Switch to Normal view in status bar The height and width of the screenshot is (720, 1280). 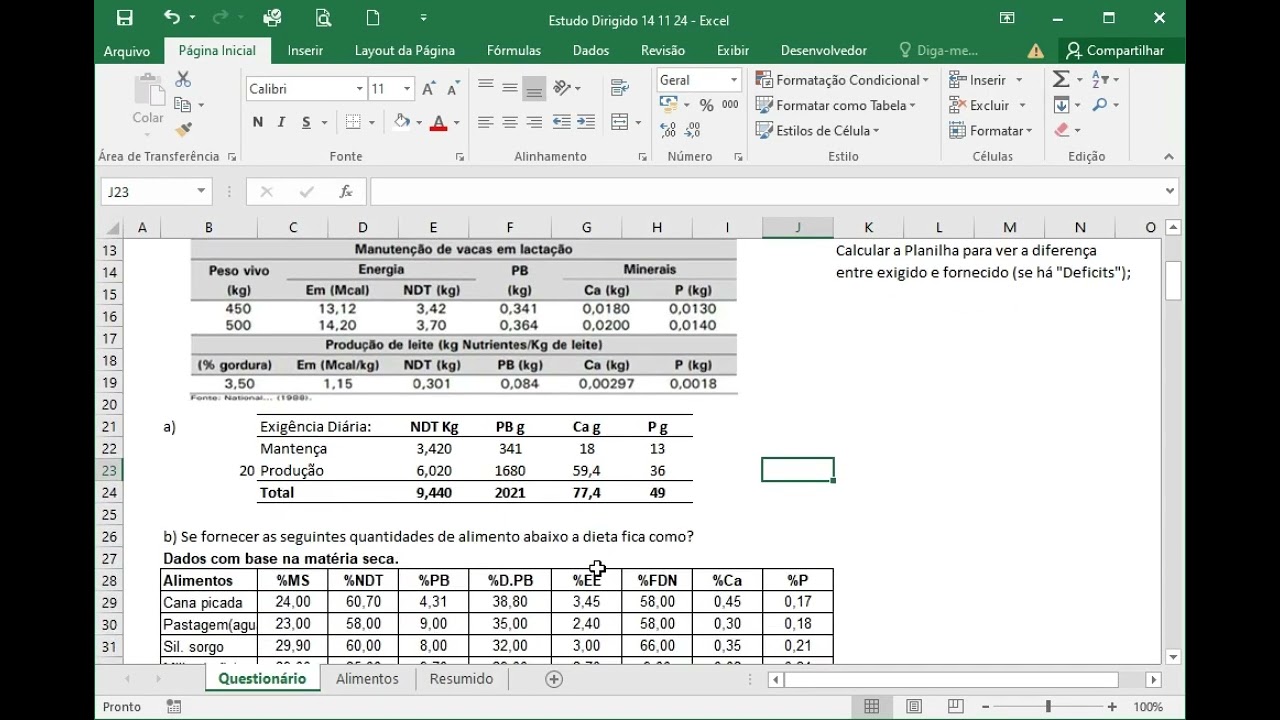point(872,707)
